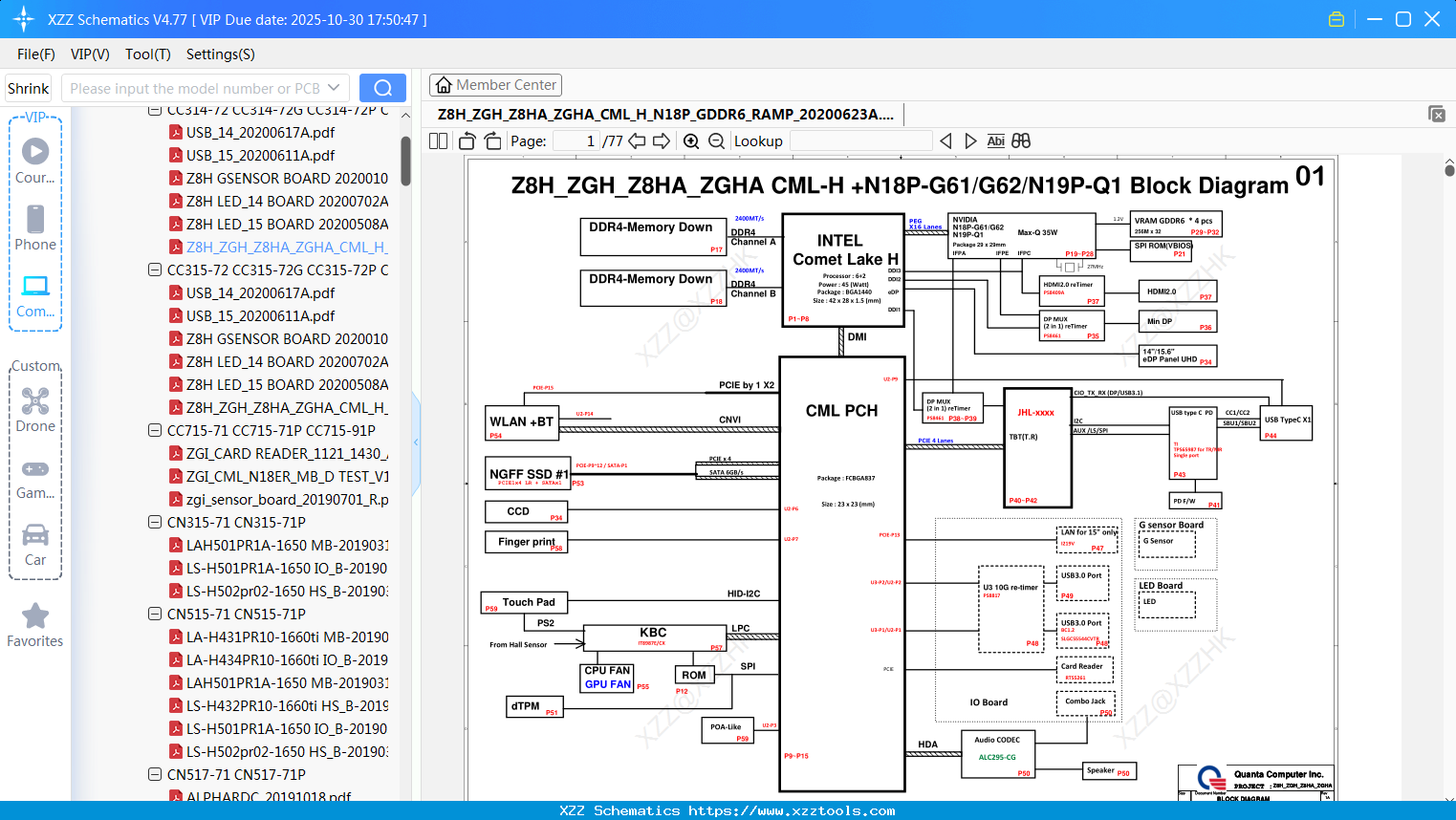Screen dimensions: 1456x820
Task: Zoom in on the schematic
Action: pos(691,141)
